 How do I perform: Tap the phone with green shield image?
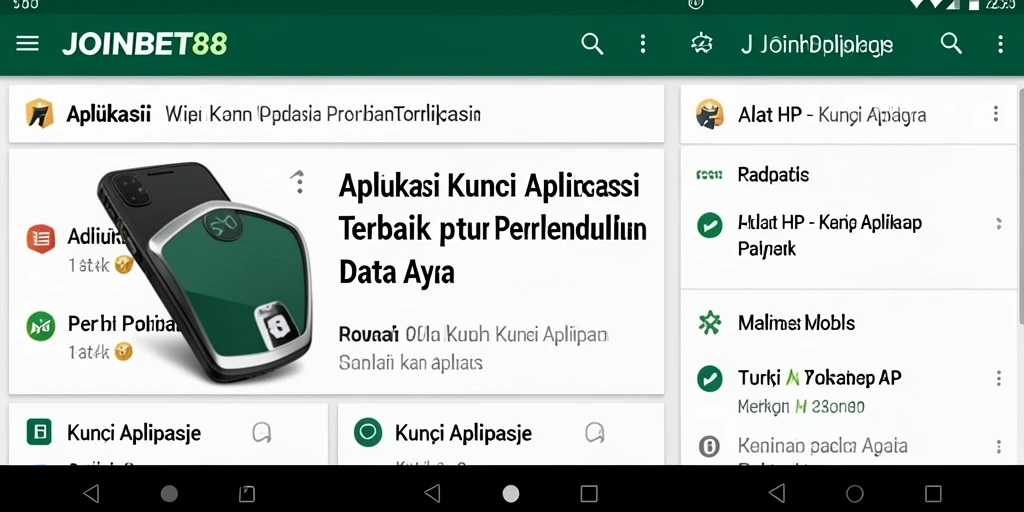pyautogui.click(x=205, y=272)
